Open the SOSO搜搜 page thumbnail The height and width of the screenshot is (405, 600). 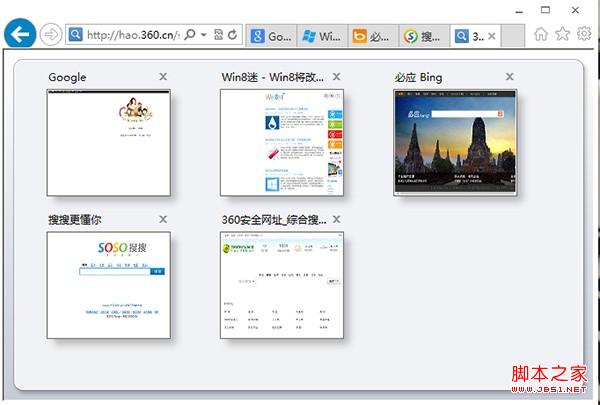click(x=109, y=285)
